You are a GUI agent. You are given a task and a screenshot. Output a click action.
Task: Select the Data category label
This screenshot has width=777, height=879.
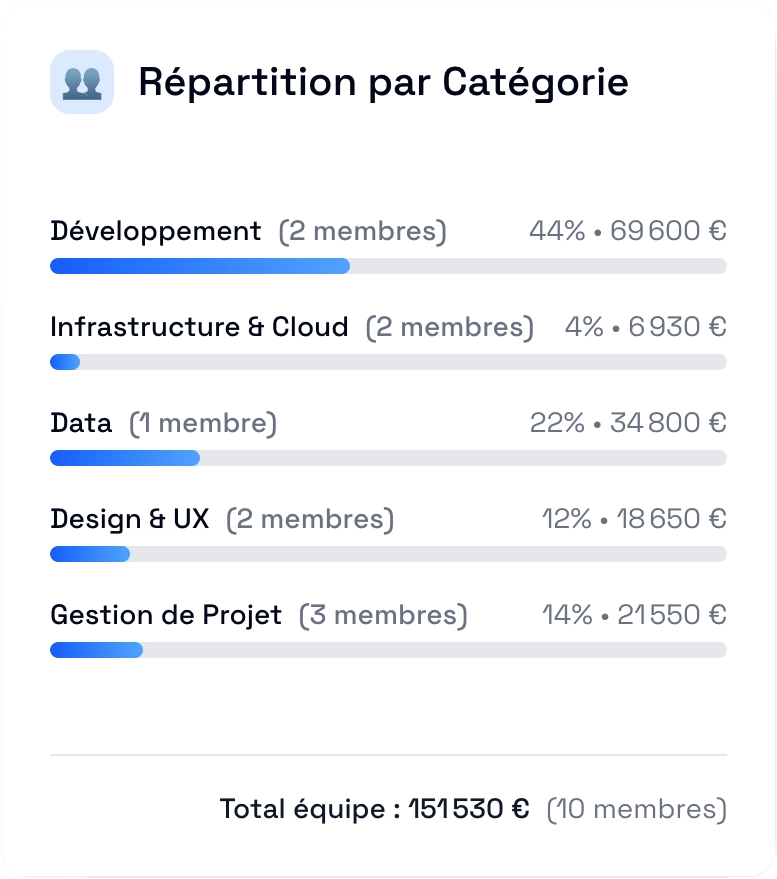[x=81, y=423]
